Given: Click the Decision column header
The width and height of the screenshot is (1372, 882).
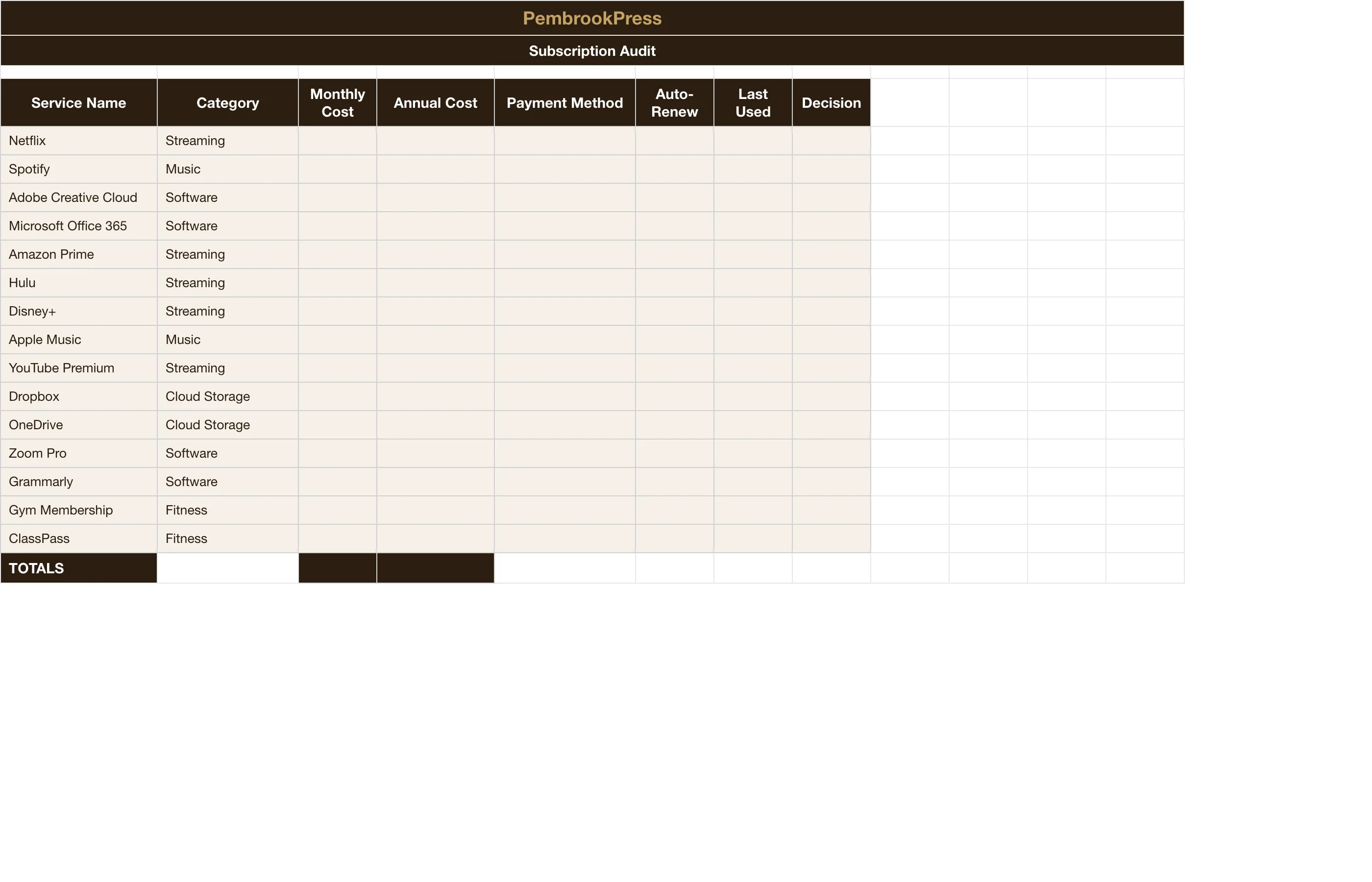Looking at the screenshot, I should 832,102.
